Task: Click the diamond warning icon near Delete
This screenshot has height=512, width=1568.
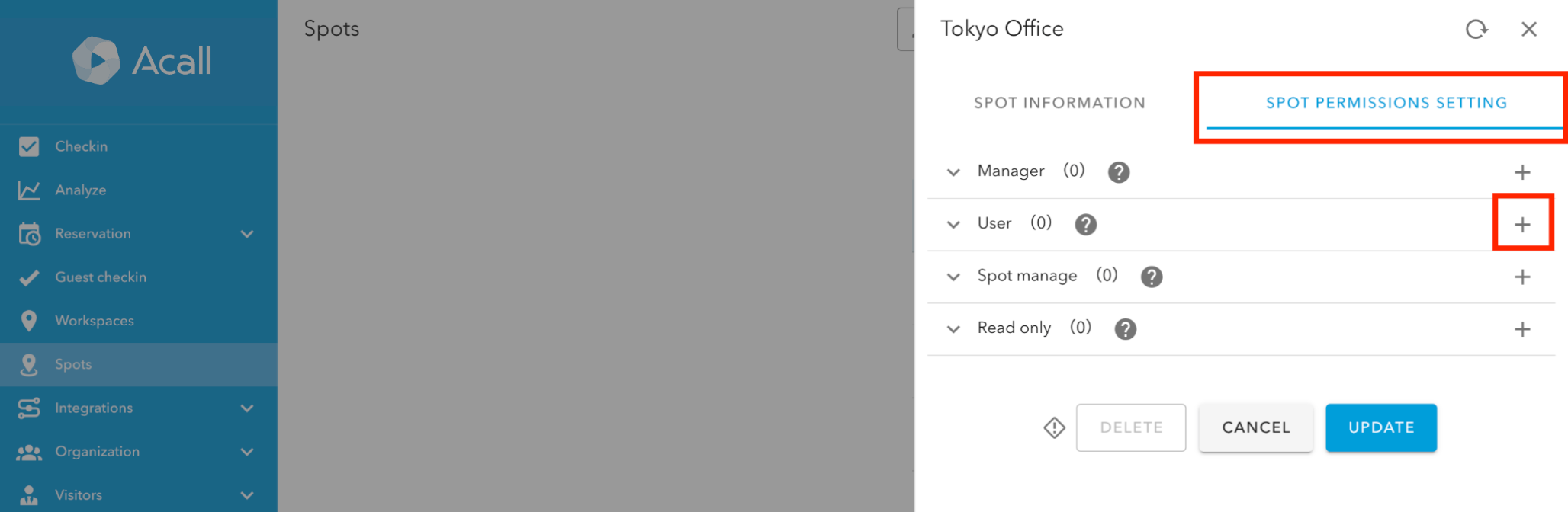Action: click(1054, 428)
